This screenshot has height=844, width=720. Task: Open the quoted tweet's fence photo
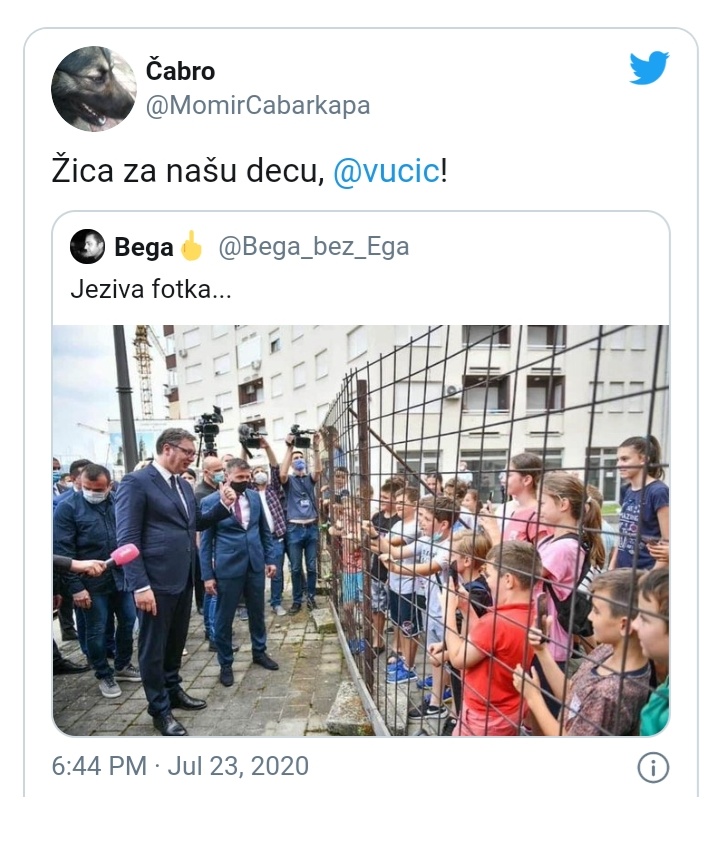pos(361,530)
